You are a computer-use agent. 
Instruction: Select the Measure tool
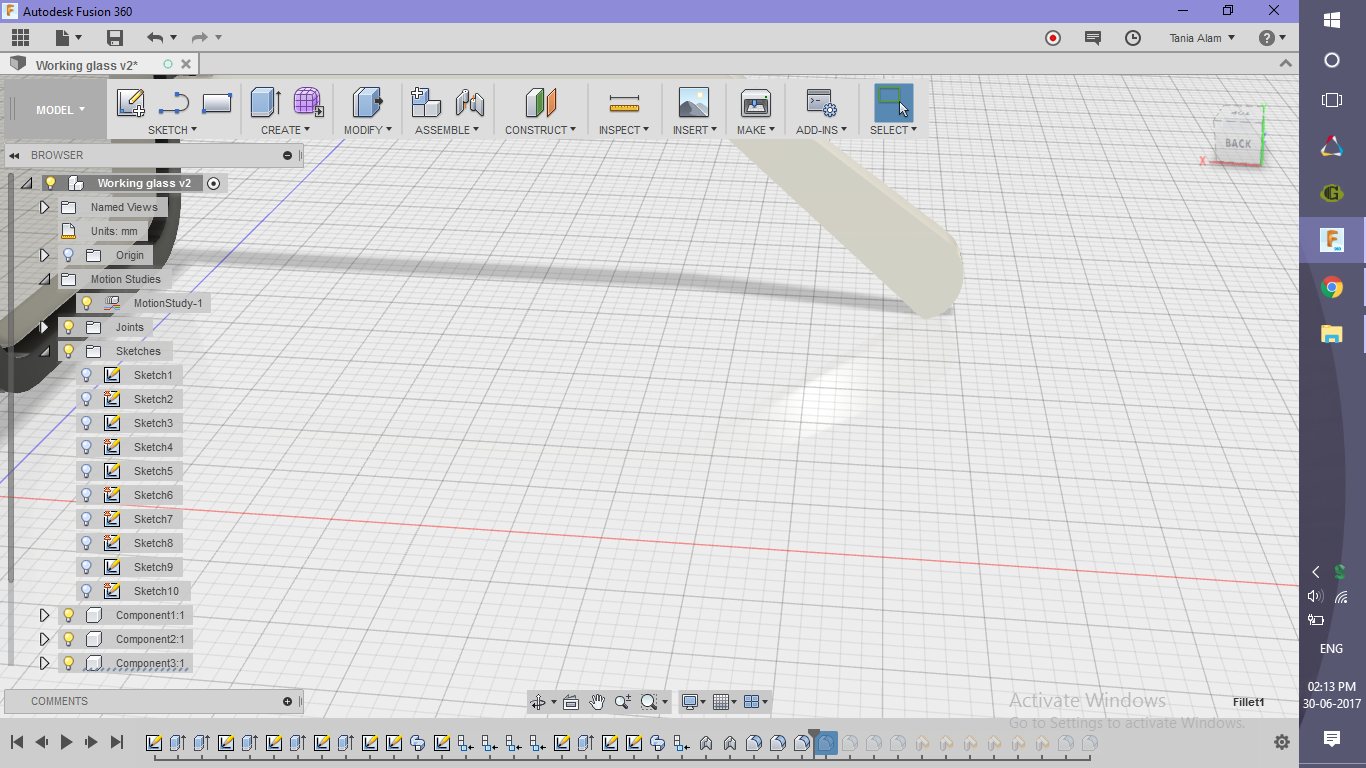pyautogui.click(x=624, y=103)
